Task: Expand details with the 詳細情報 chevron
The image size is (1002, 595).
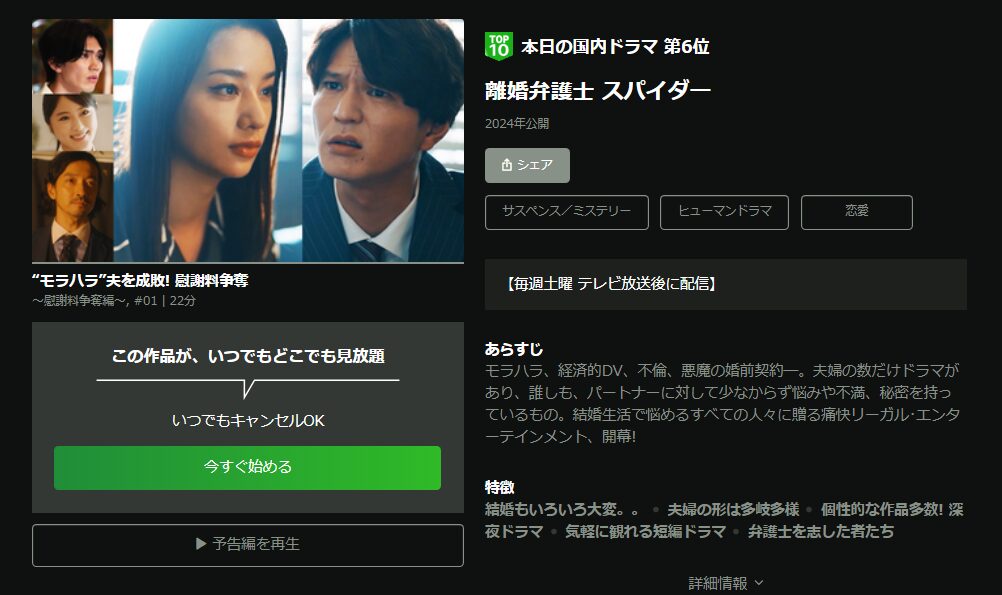Action: click(759, 583)
